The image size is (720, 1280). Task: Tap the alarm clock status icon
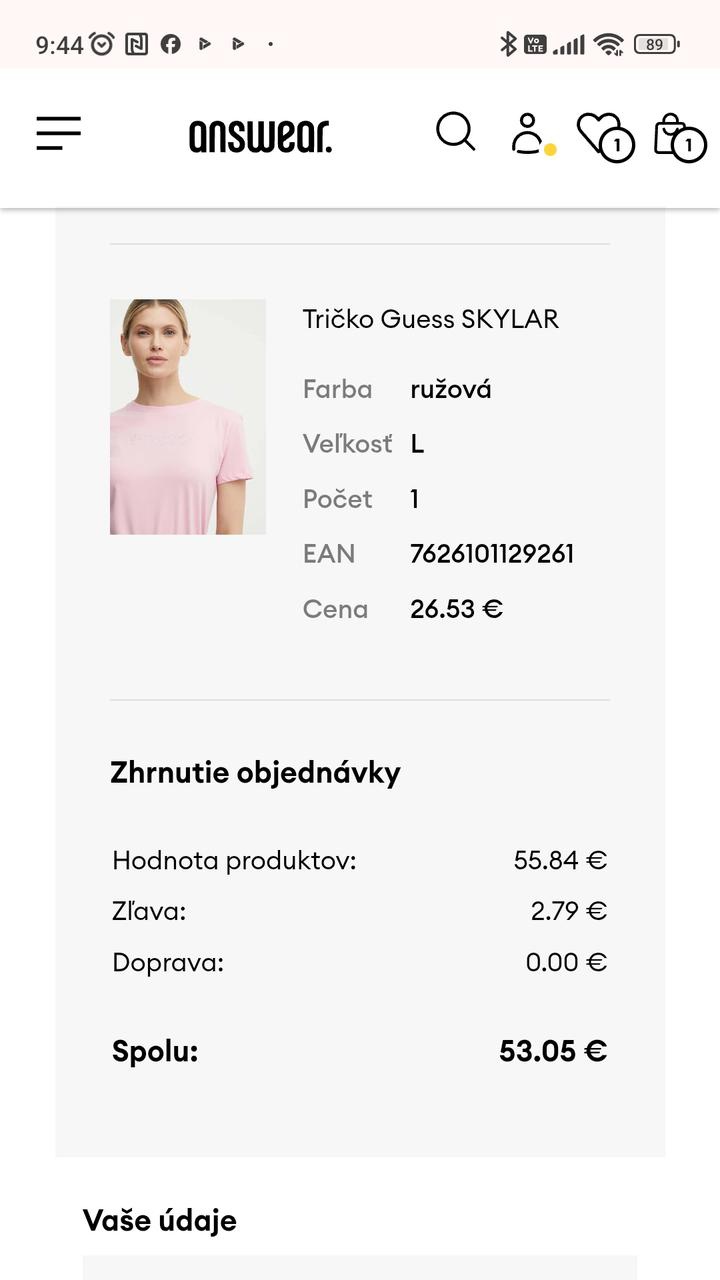[102, 44]
